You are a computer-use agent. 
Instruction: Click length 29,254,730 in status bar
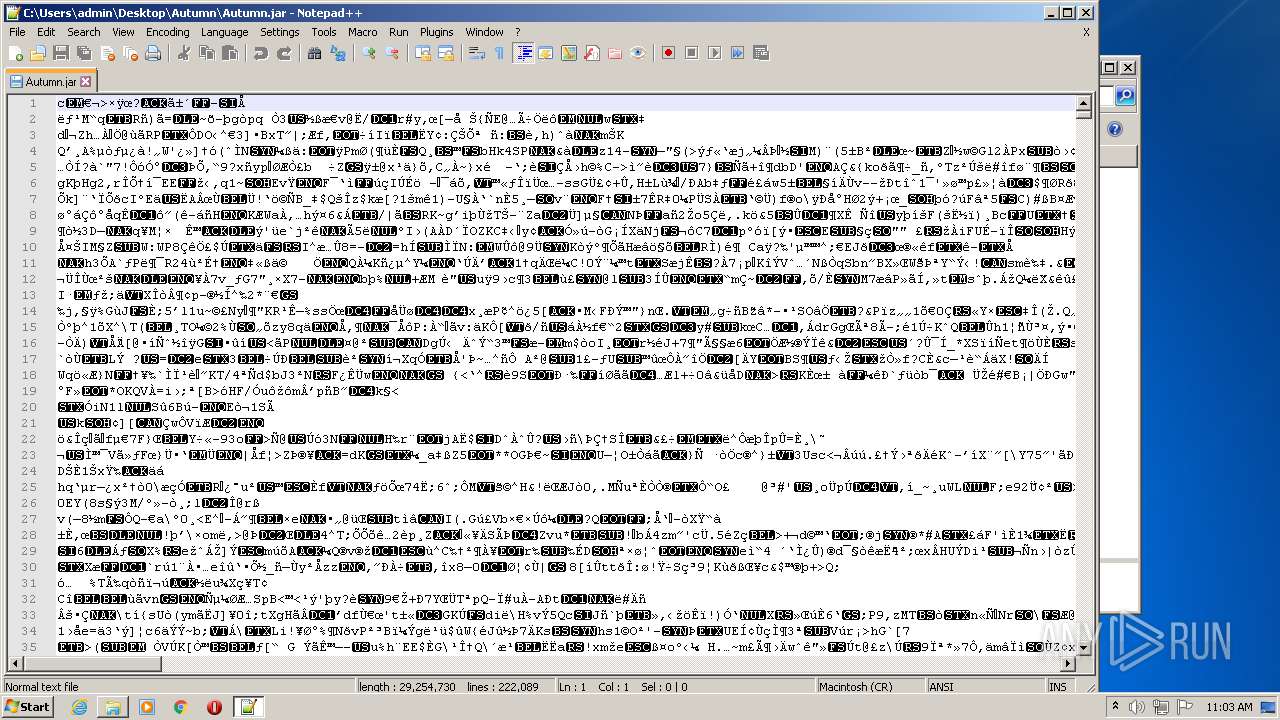pyautogui.click(x=407, y=687)
